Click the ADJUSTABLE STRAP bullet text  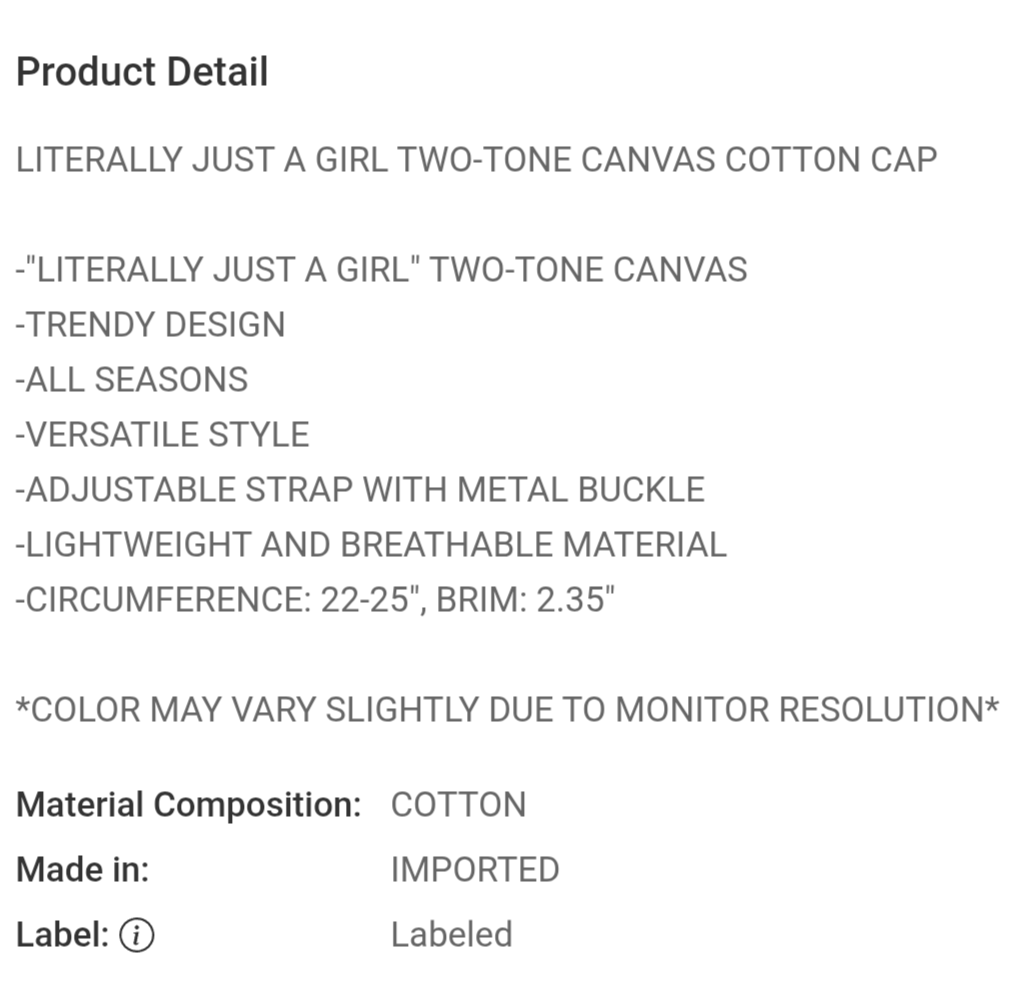pos(185,490)
